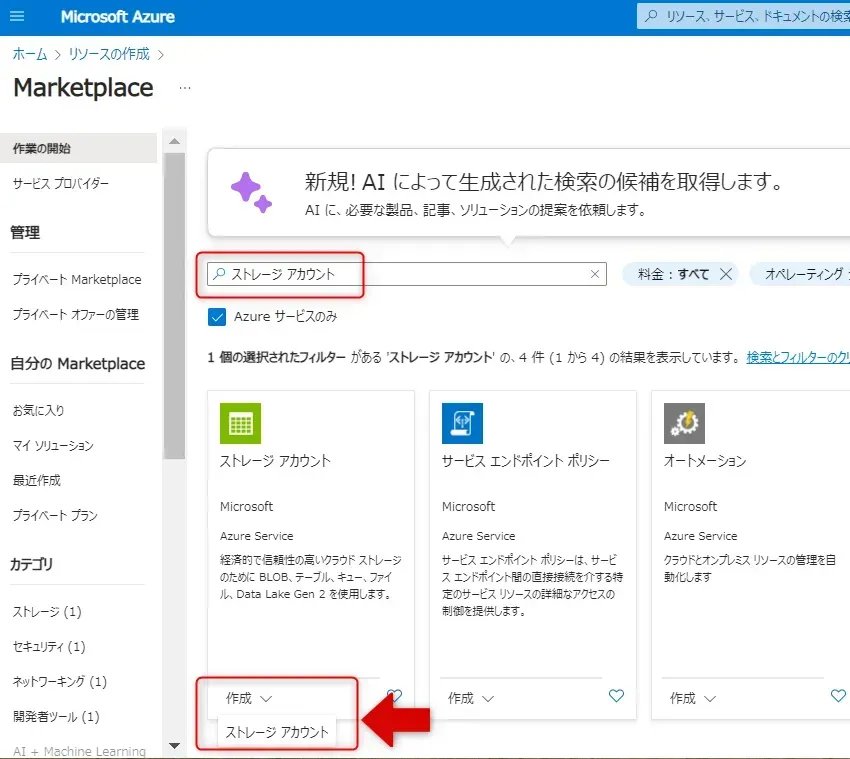Screen dimensions: 850x759
Task: Click the Automation gear icon
Action: pyautogui.click(x=684, y=423)
